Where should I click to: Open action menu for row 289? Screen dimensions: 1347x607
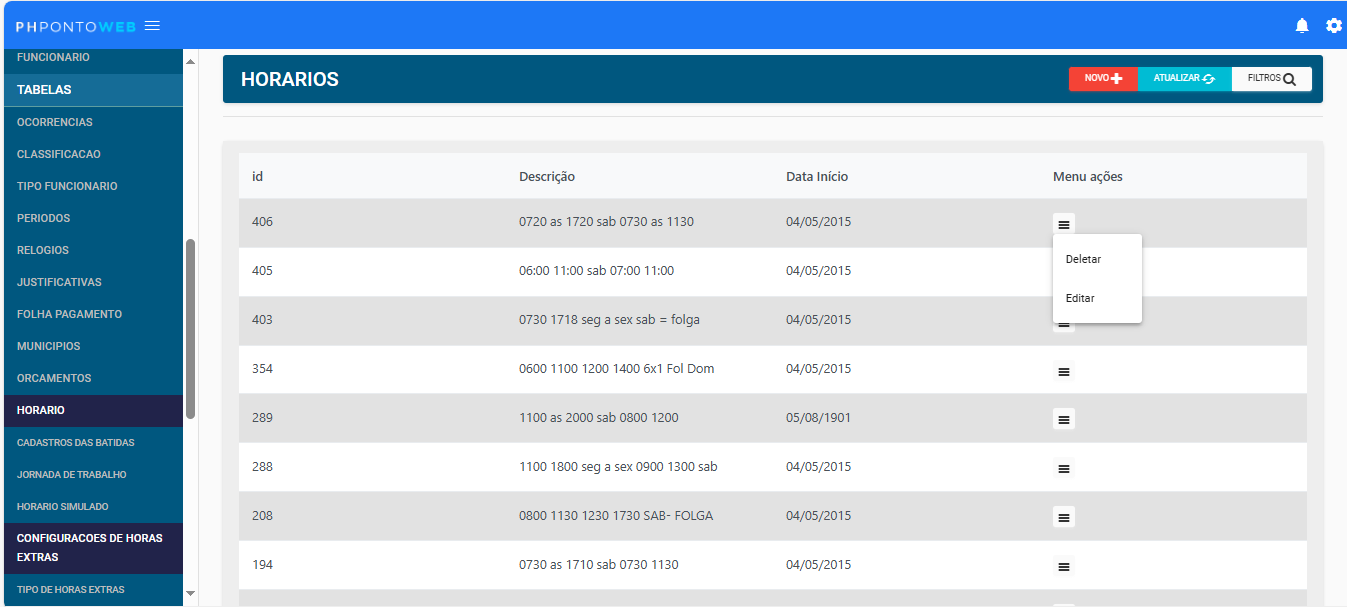point(1064,420)
